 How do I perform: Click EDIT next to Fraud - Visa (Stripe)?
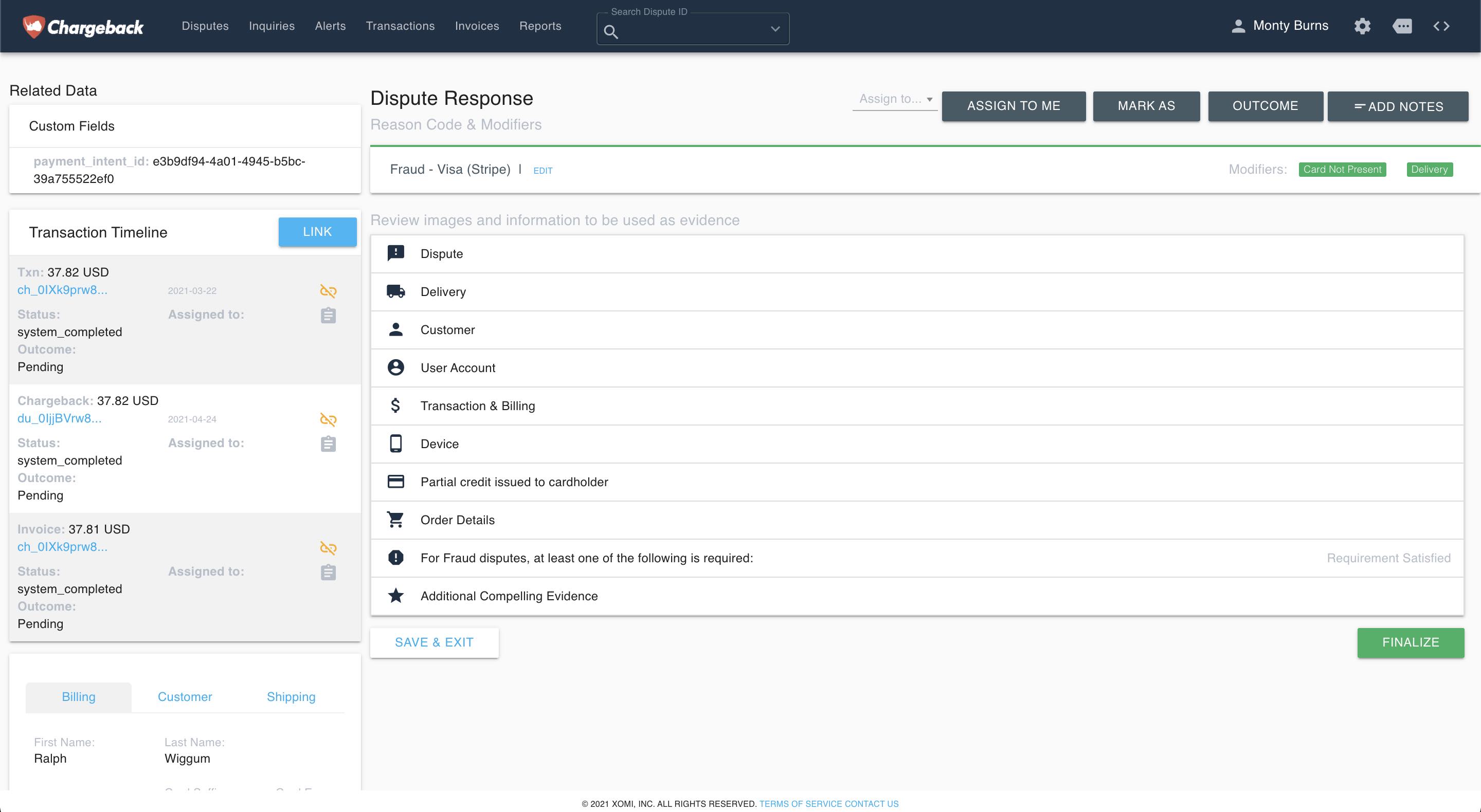[x=543, y=171]
